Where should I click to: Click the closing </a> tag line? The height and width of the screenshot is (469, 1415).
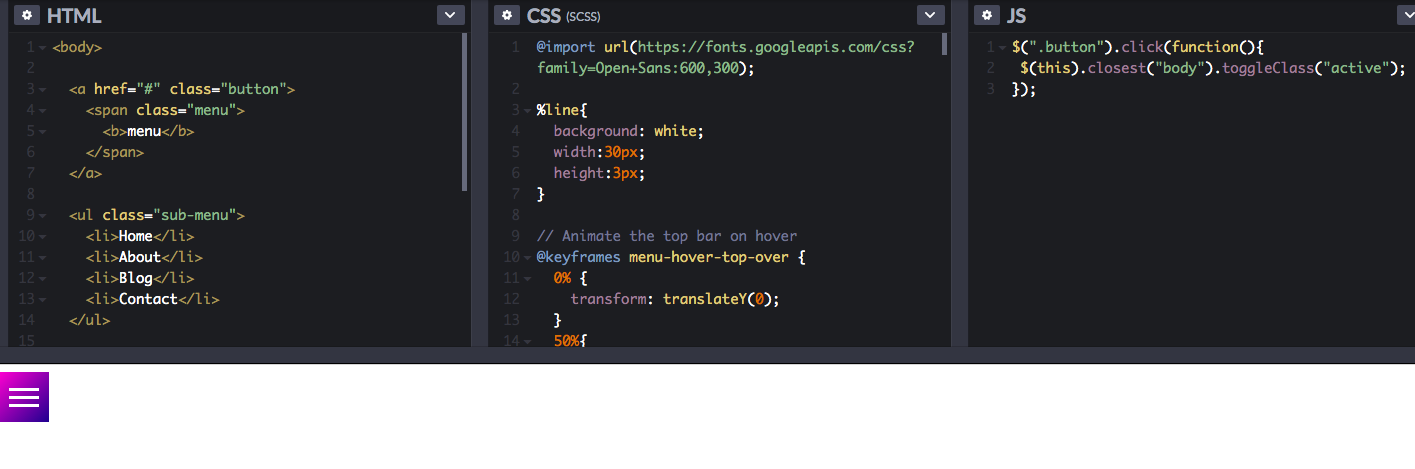coord(86,173)
